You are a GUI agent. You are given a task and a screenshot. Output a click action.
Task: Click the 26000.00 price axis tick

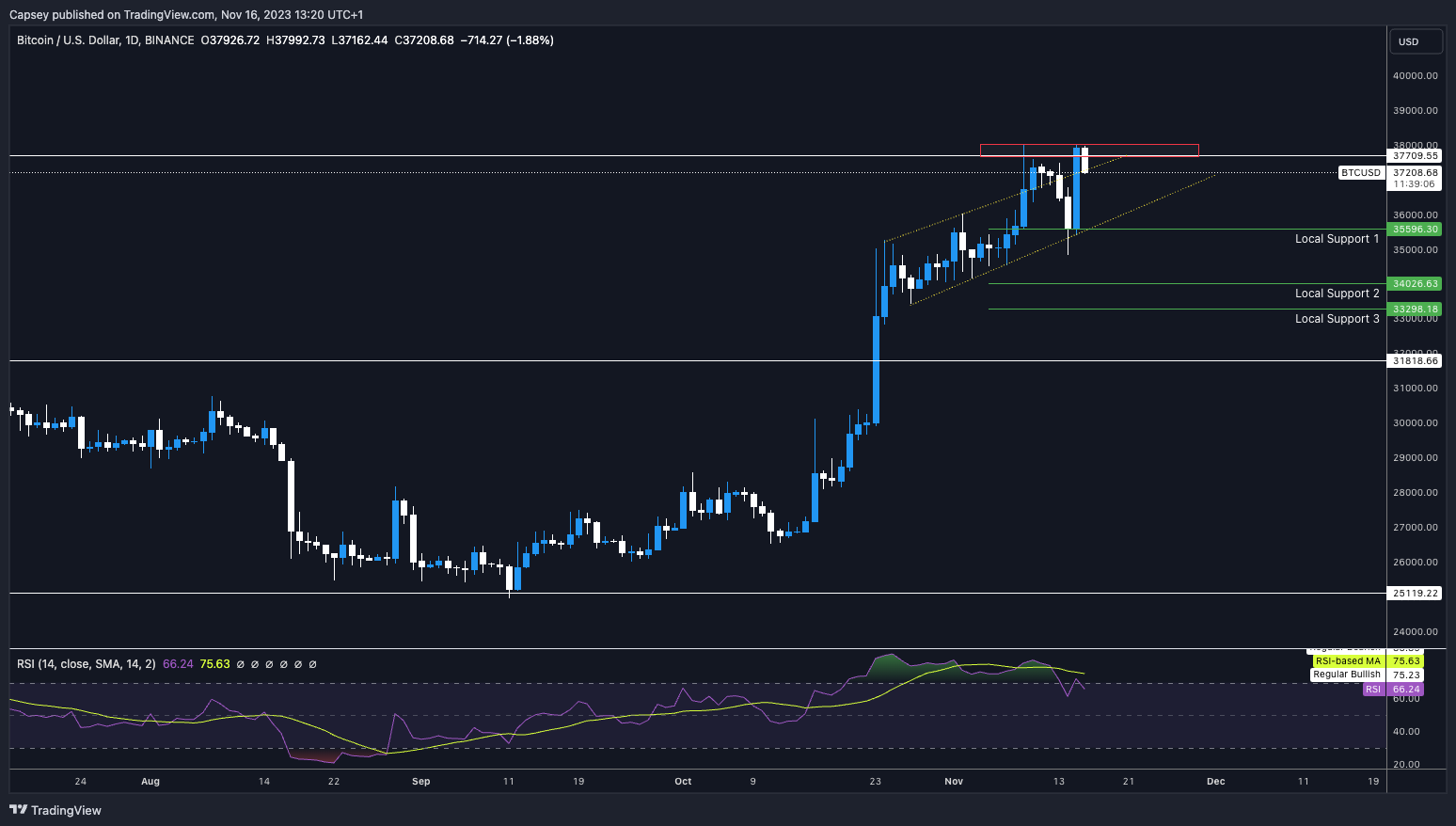coord(1416,563)
